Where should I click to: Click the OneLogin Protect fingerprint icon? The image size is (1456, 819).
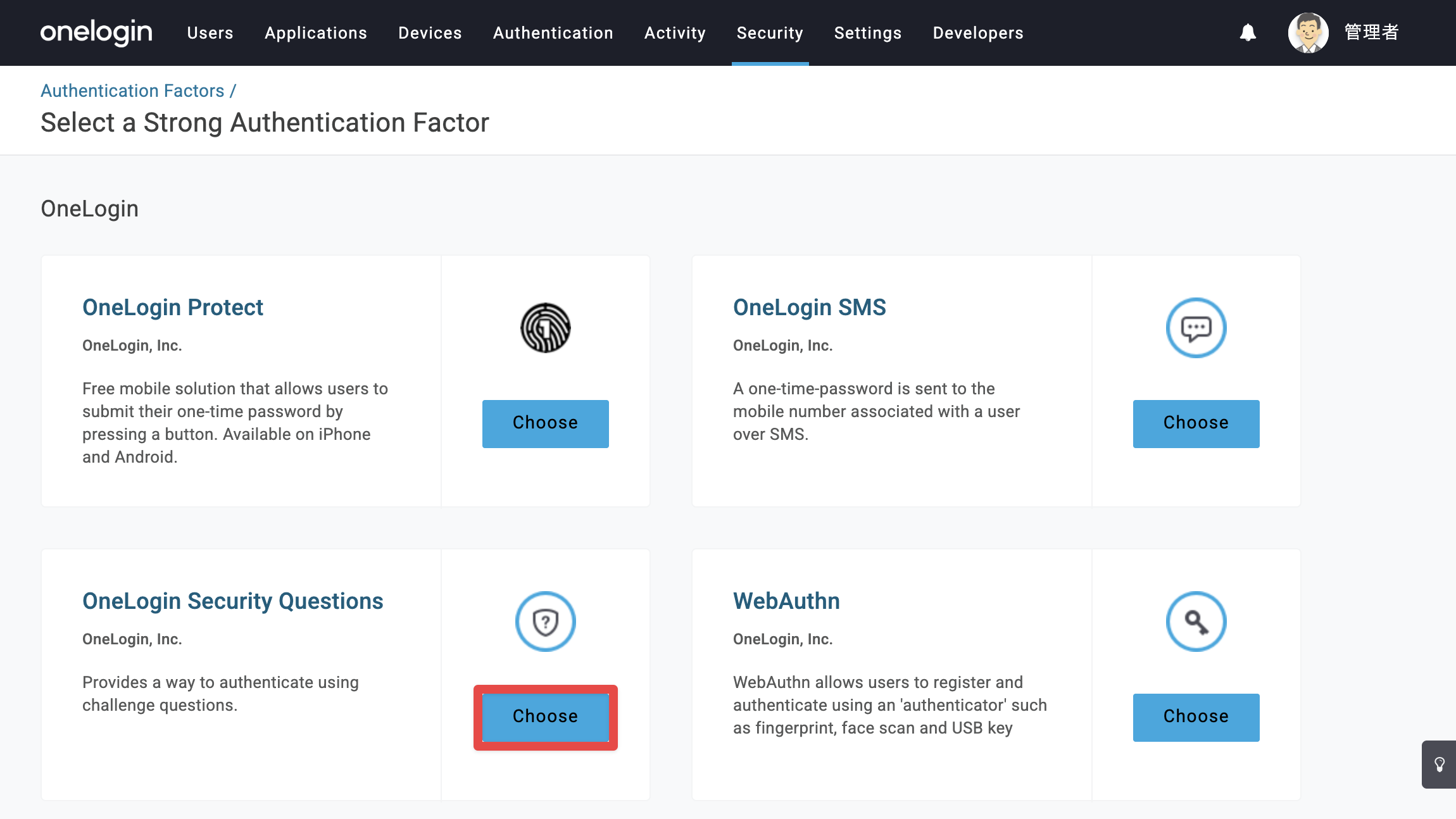[x=546, y=328]
